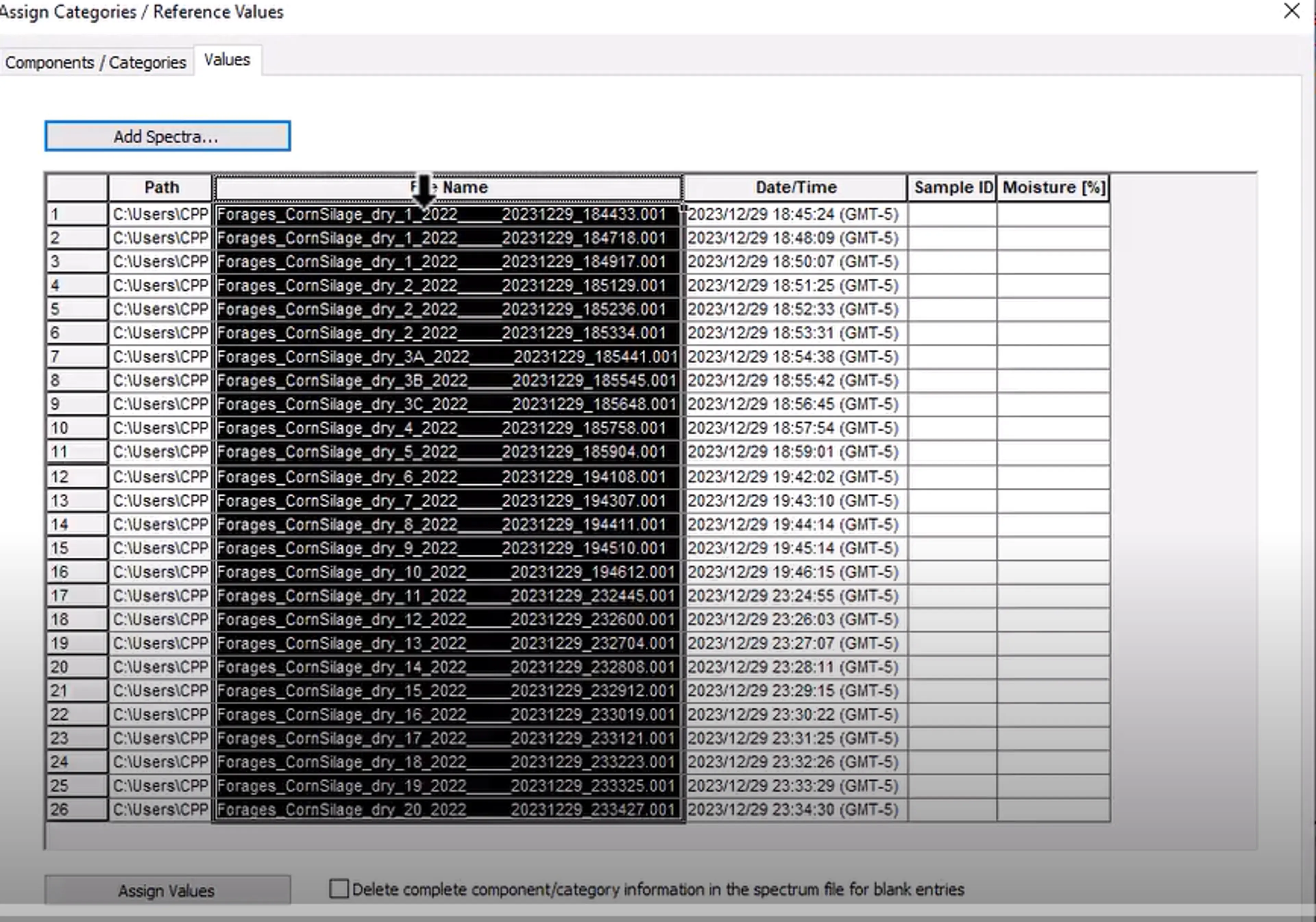
Task: Close the Assign Categories dialog
Action: click(x=1291, y=11)
